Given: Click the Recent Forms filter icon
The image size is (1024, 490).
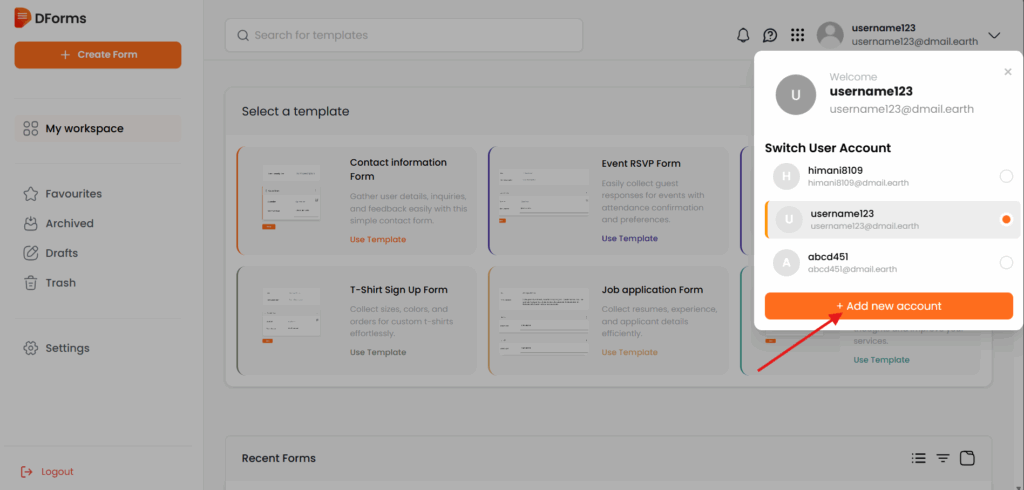Looking at the screenshot, I should click(x=943, y=458).
